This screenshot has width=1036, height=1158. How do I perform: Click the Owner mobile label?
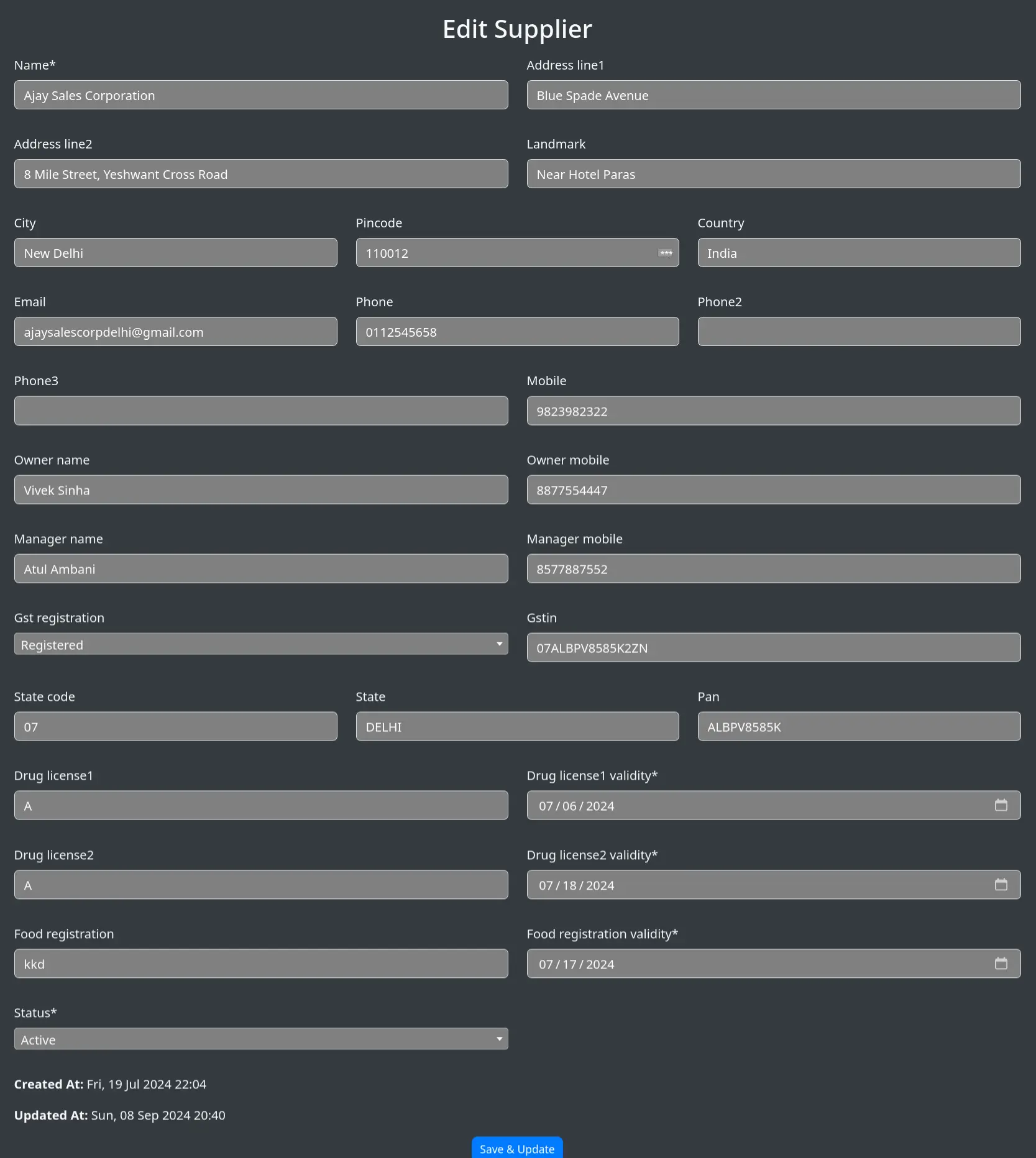click(x=568, y=460)
